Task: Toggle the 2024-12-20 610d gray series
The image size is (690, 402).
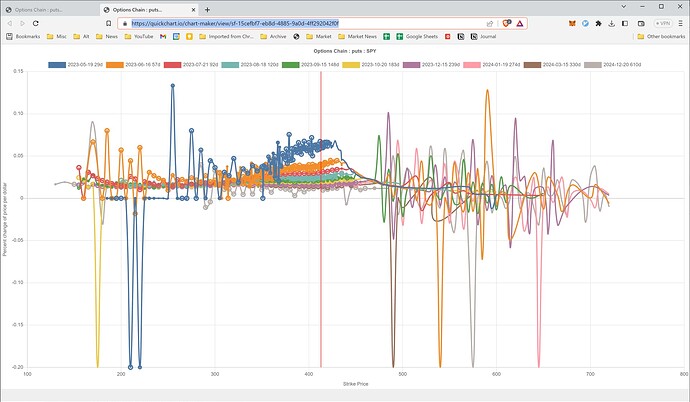Action: (x=613, y=65)
